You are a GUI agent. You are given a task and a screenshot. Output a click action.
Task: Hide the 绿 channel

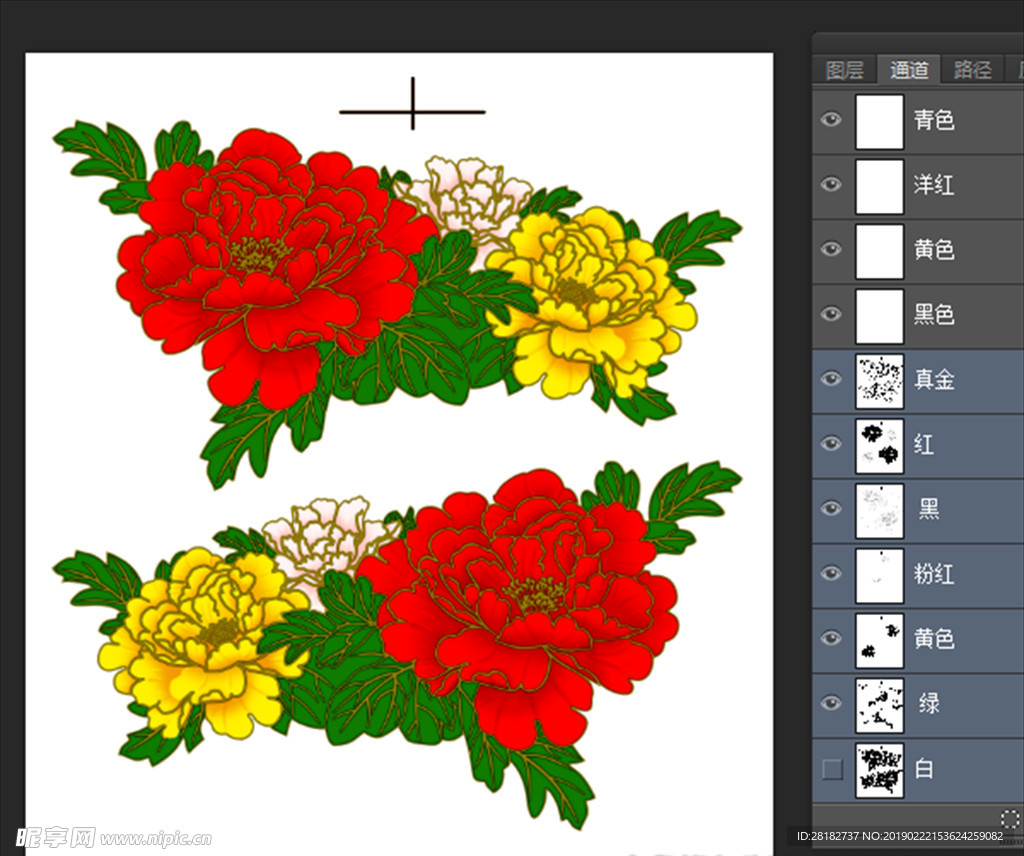tap(831, 703)
